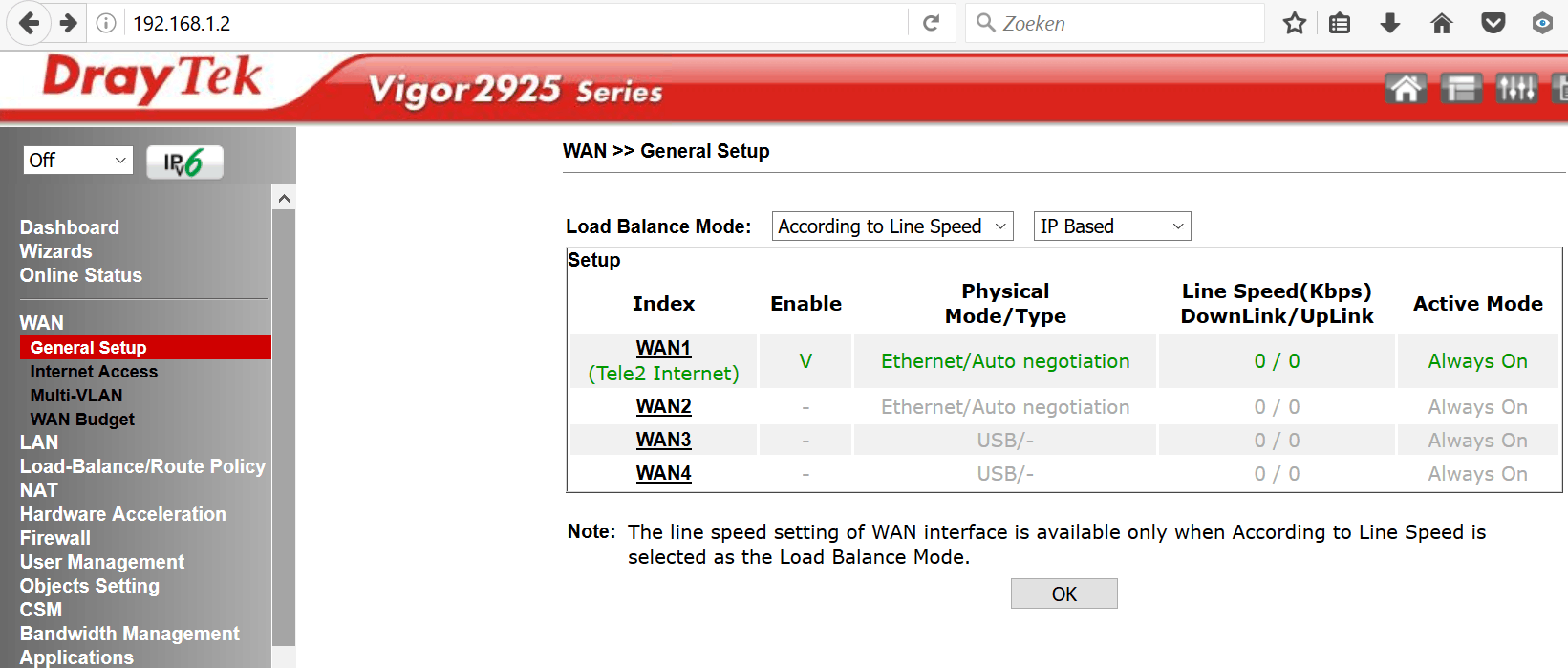Screen dimensions: 1568x668
Task: Go back using the browser back arrow
Action: tap(30, 23)
